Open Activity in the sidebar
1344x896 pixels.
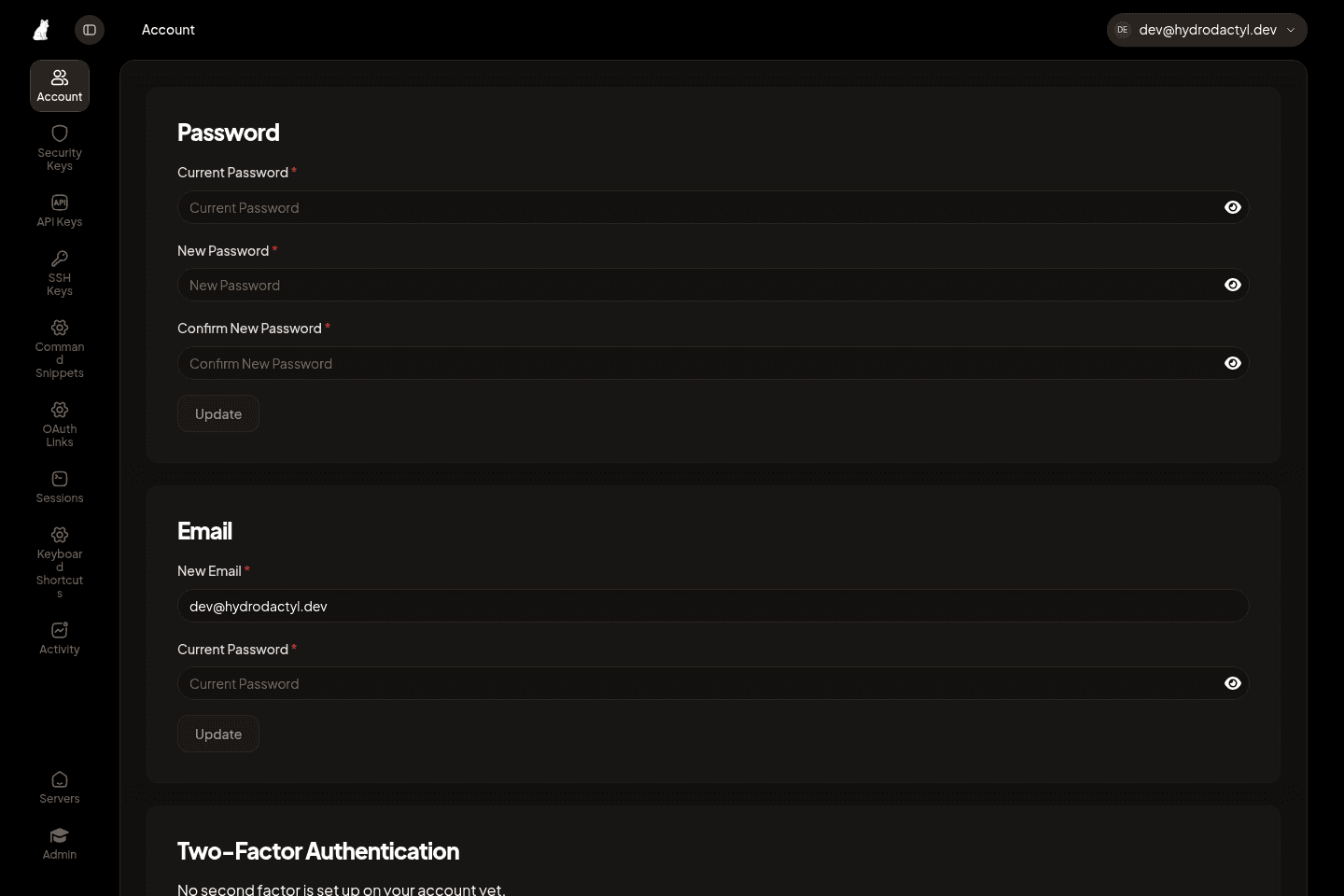60,638
